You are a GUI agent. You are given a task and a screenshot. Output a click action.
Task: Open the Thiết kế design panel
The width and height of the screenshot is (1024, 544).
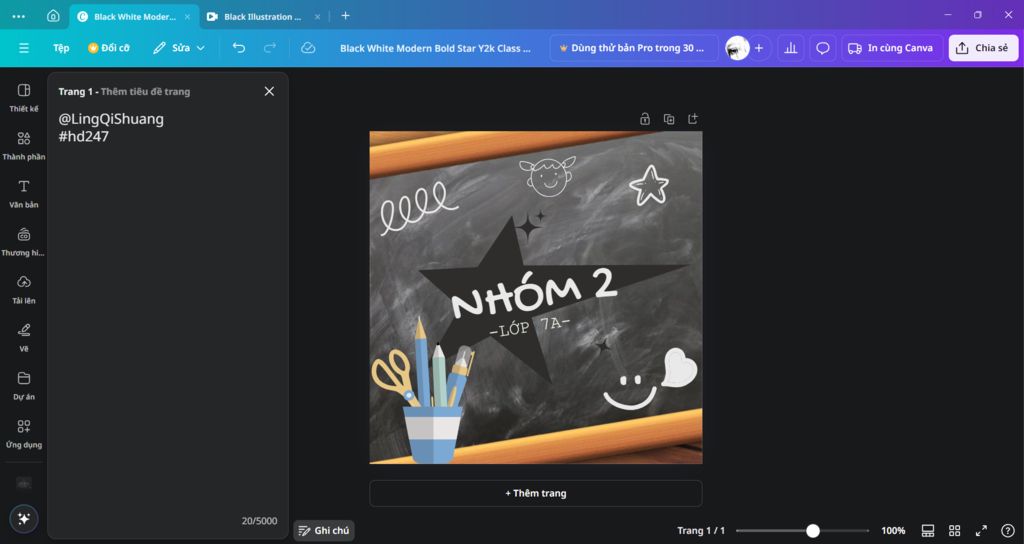24,98
